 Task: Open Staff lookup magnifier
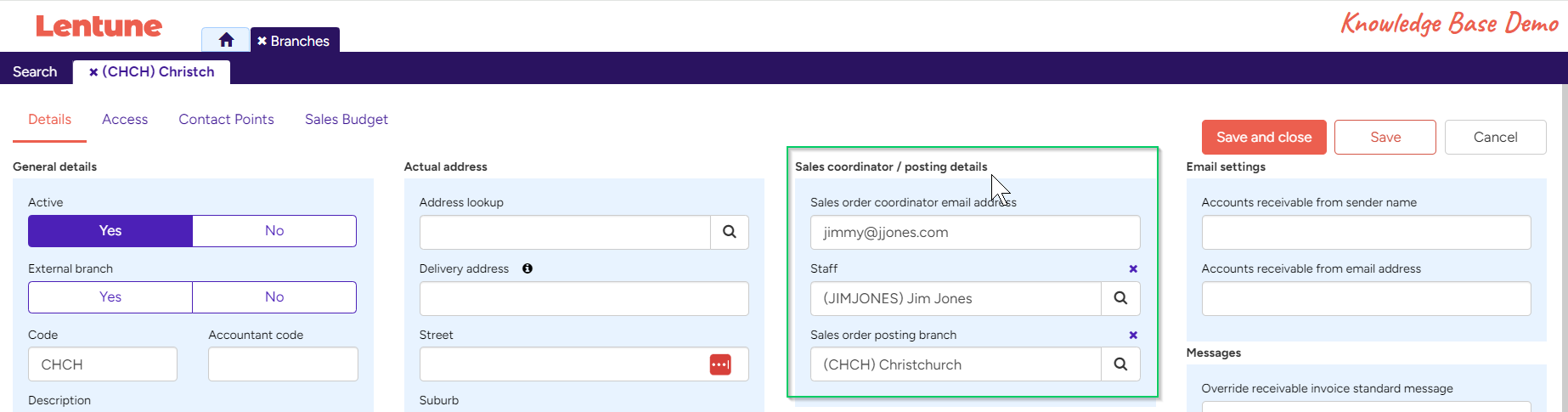[1120, 298]
